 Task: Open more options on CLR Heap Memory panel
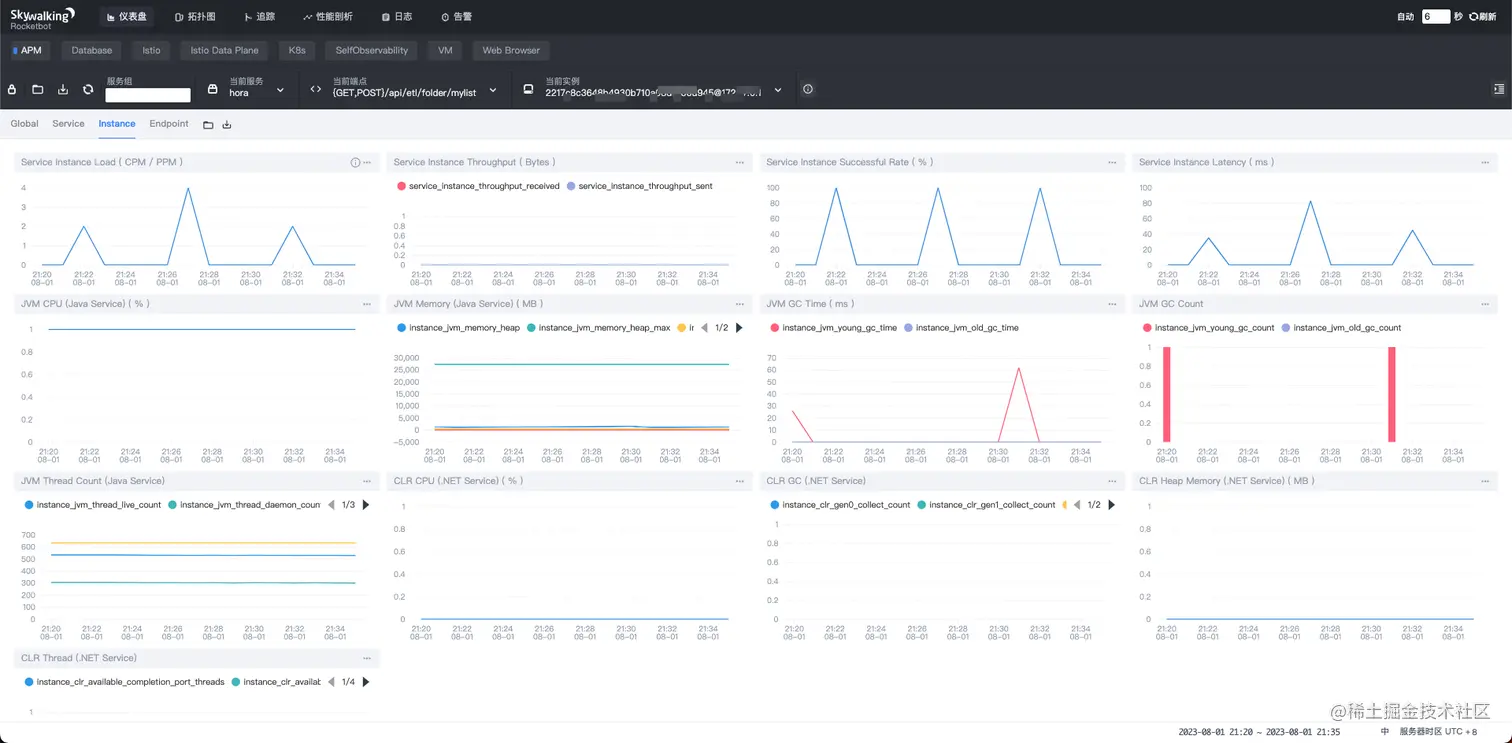coord(1485,481)
